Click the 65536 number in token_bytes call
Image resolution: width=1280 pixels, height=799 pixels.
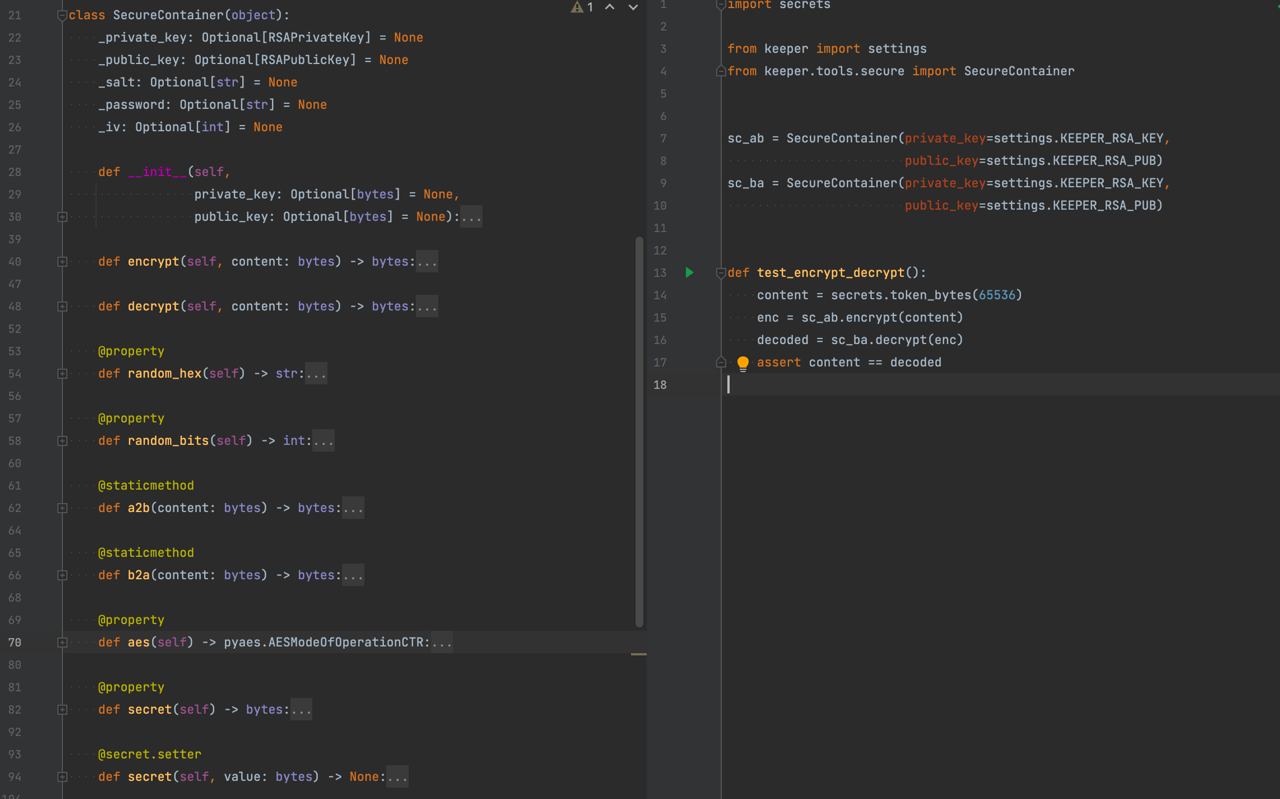[996, 295]
